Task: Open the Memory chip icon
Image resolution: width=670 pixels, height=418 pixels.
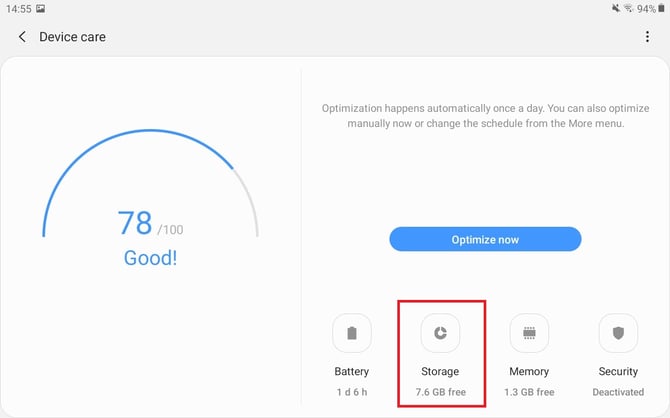Action: tap(529, 333)
